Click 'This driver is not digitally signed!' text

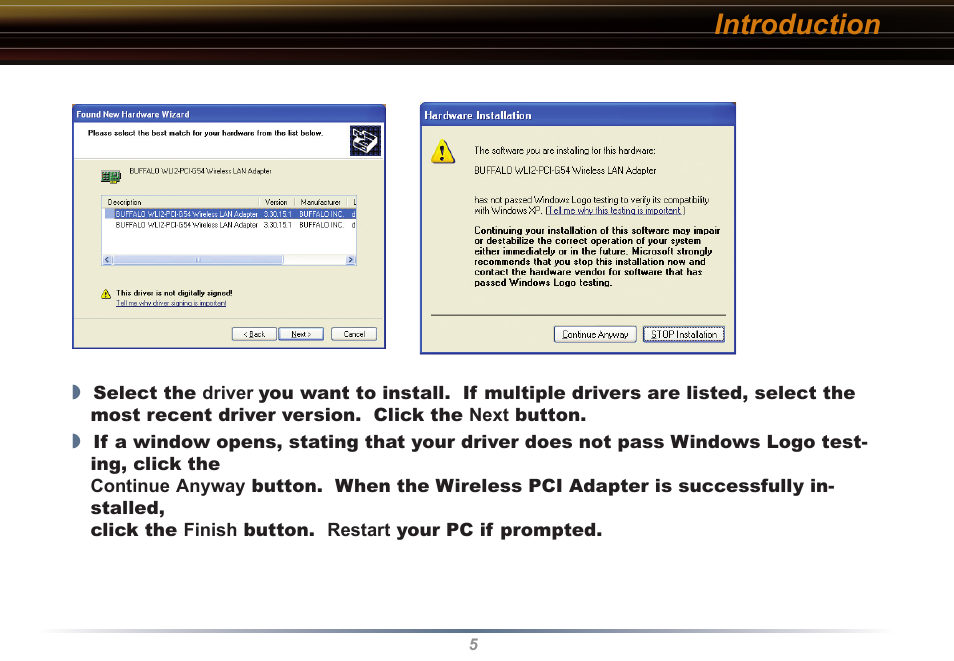174,293
